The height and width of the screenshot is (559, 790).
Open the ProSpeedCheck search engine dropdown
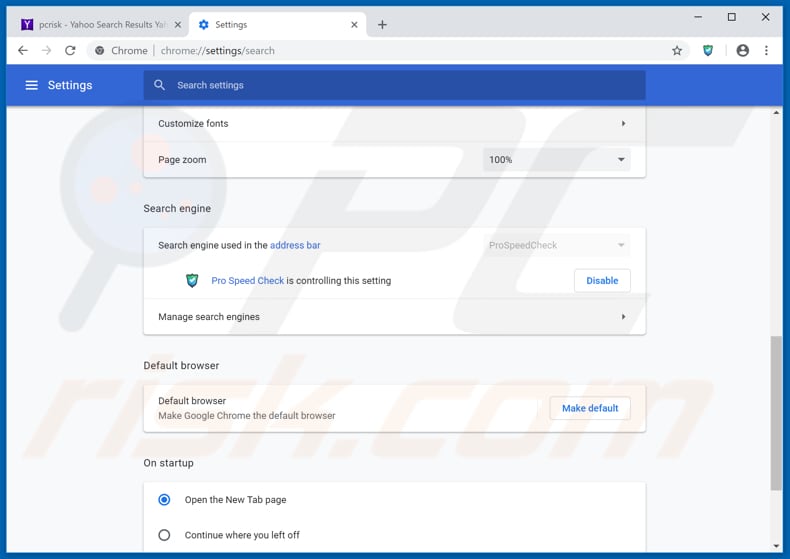pos(556,245)
